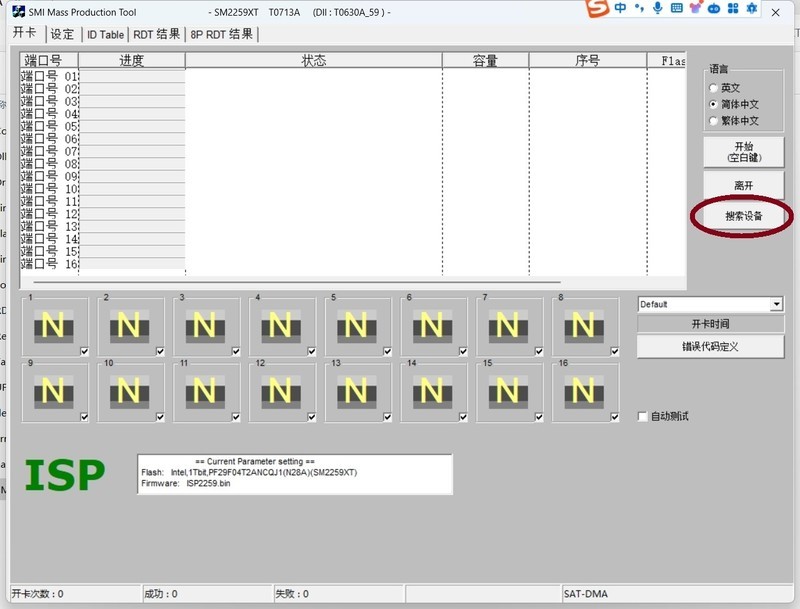Uncheck the port 8 enable checkbox

click(x=615, y=351)
